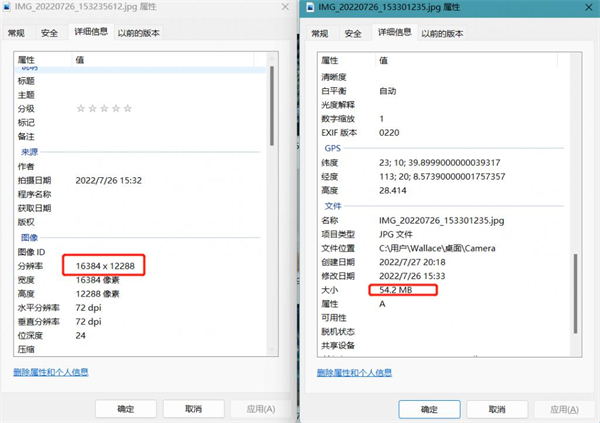The height and width of the screenshot is (423, 600).
Task: Switch to 常规 tab in left window
Action: (x=17, y=33)
